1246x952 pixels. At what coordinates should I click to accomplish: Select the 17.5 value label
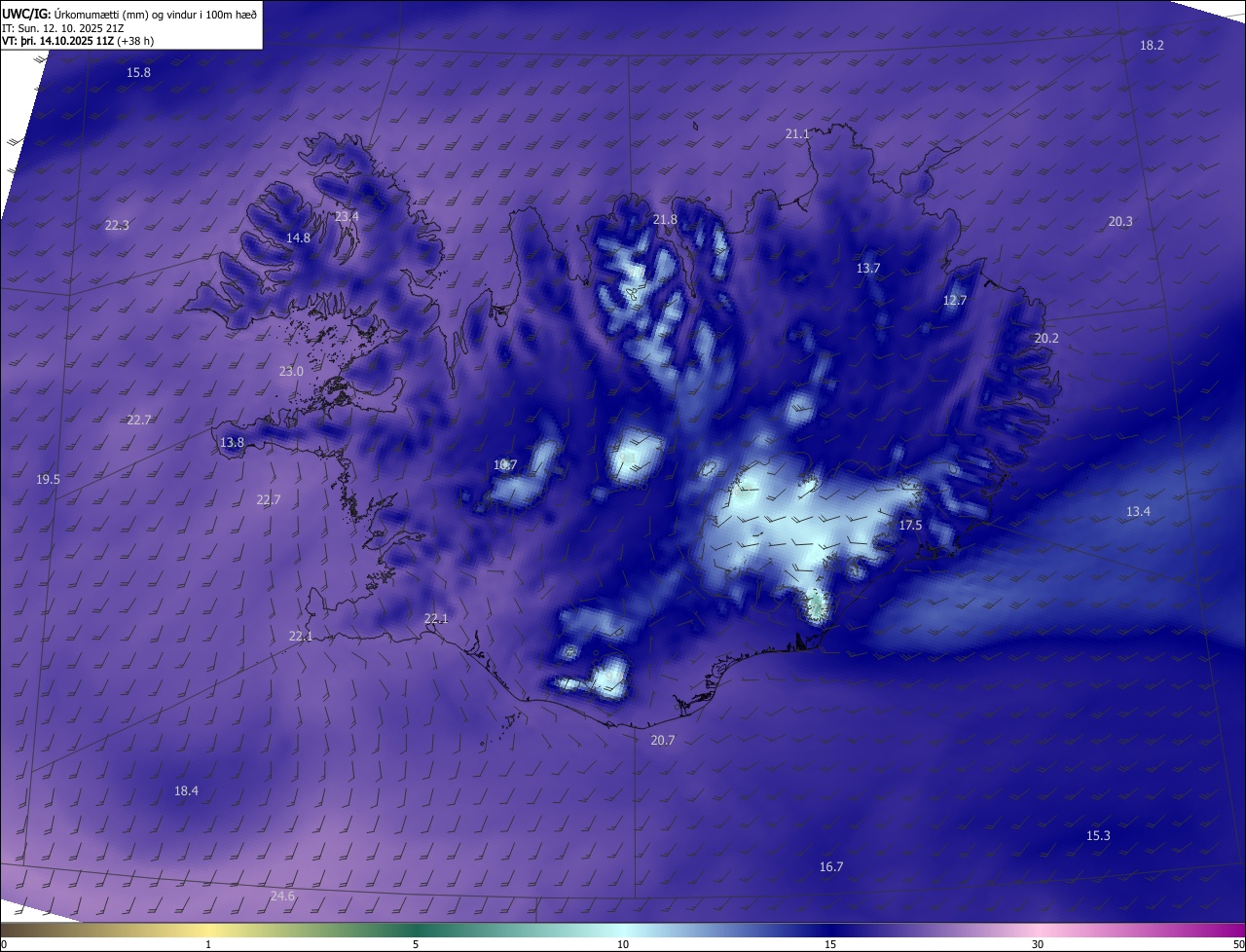click(x=910, y=526)
